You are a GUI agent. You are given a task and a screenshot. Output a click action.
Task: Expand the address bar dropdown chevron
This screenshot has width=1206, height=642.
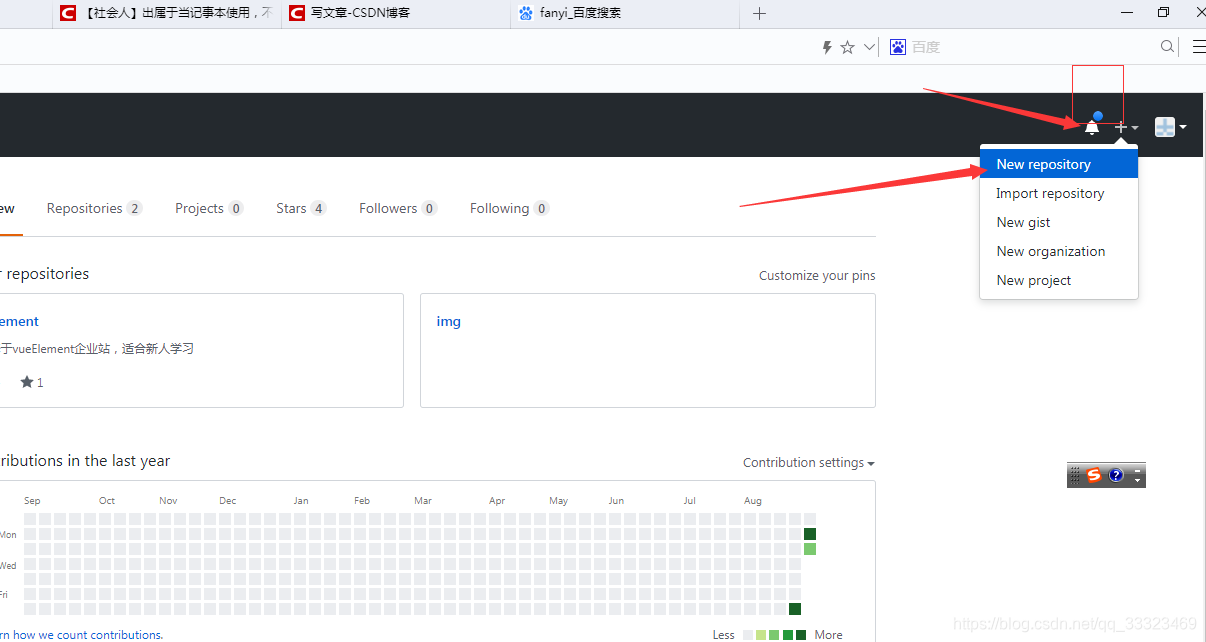coord(869,47)
